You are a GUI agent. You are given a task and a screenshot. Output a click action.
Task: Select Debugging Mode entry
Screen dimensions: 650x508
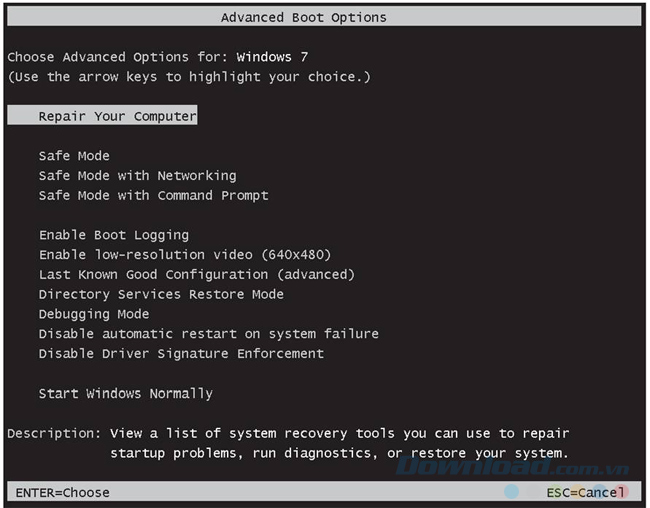94,314
